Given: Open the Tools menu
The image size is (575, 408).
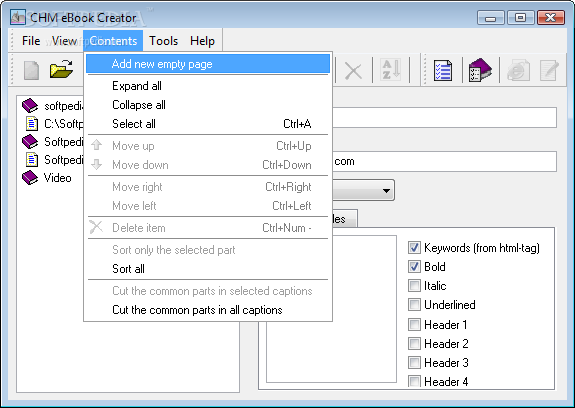Looking at the screenshot, I should 164,41.
